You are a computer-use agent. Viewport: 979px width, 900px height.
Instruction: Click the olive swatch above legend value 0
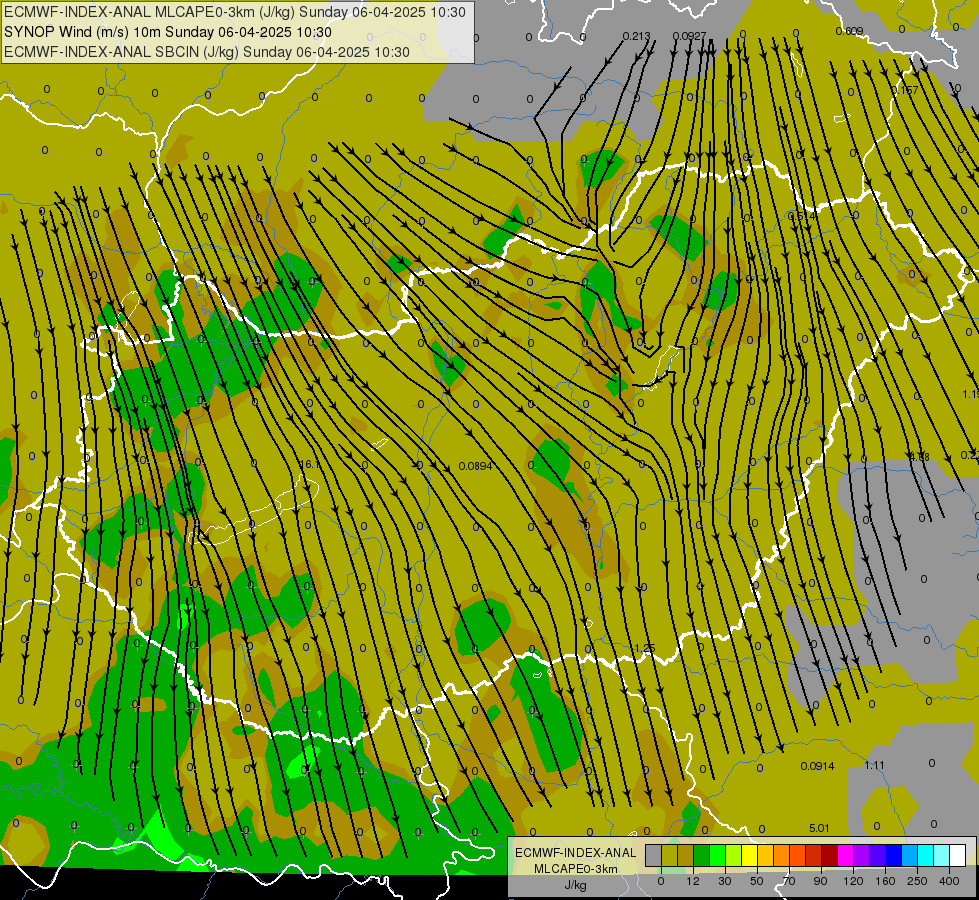[x=670, y=855]
